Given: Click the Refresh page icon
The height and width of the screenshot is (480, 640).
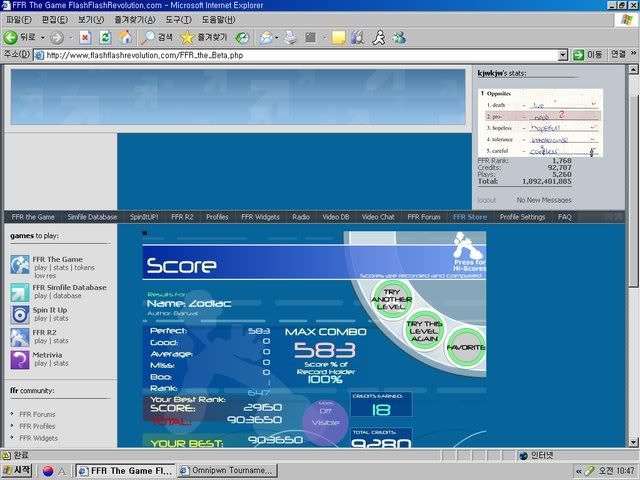Looking at the screenshot, I should point(105,37).
